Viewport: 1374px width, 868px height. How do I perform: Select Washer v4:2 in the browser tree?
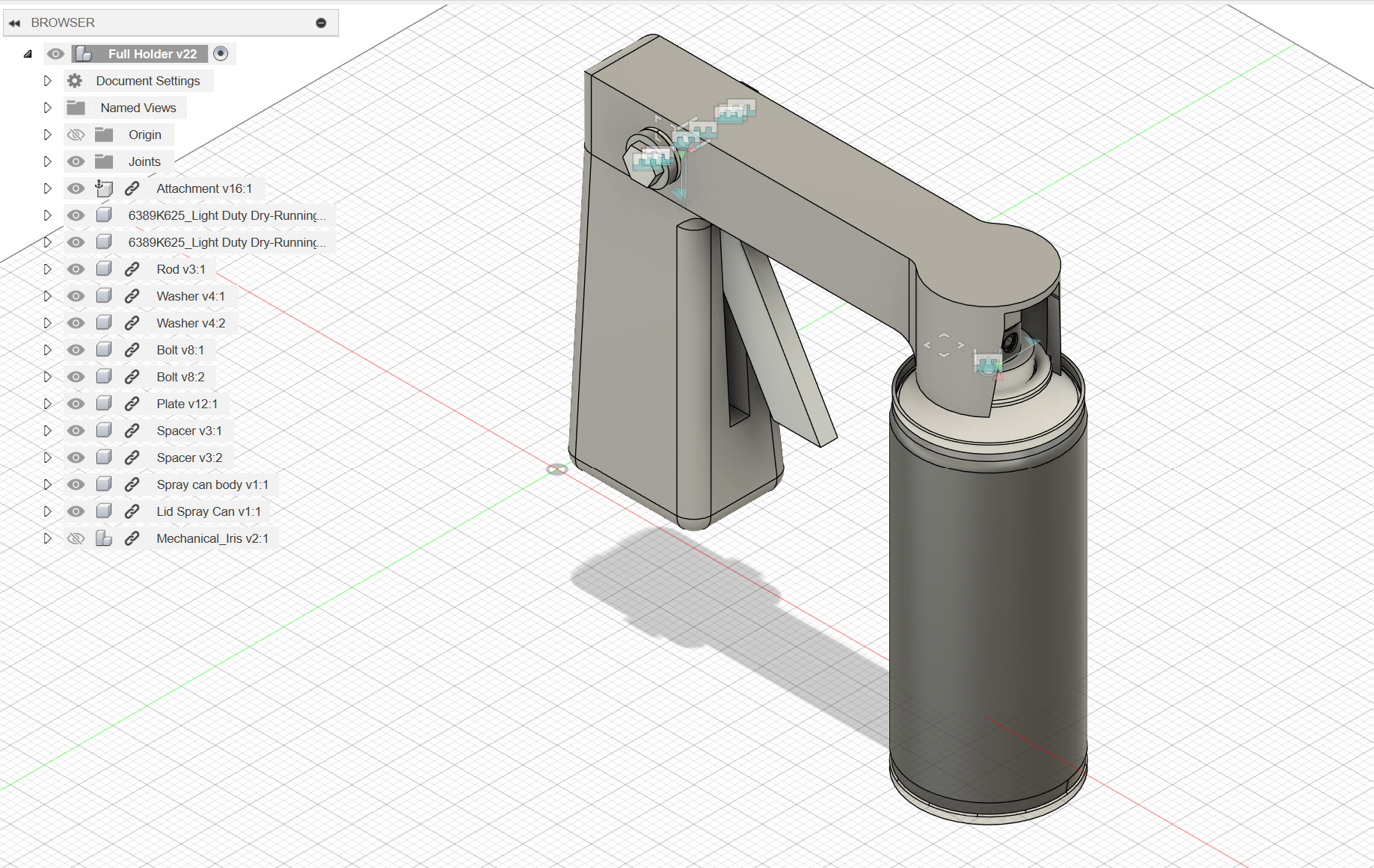[191, 323]
